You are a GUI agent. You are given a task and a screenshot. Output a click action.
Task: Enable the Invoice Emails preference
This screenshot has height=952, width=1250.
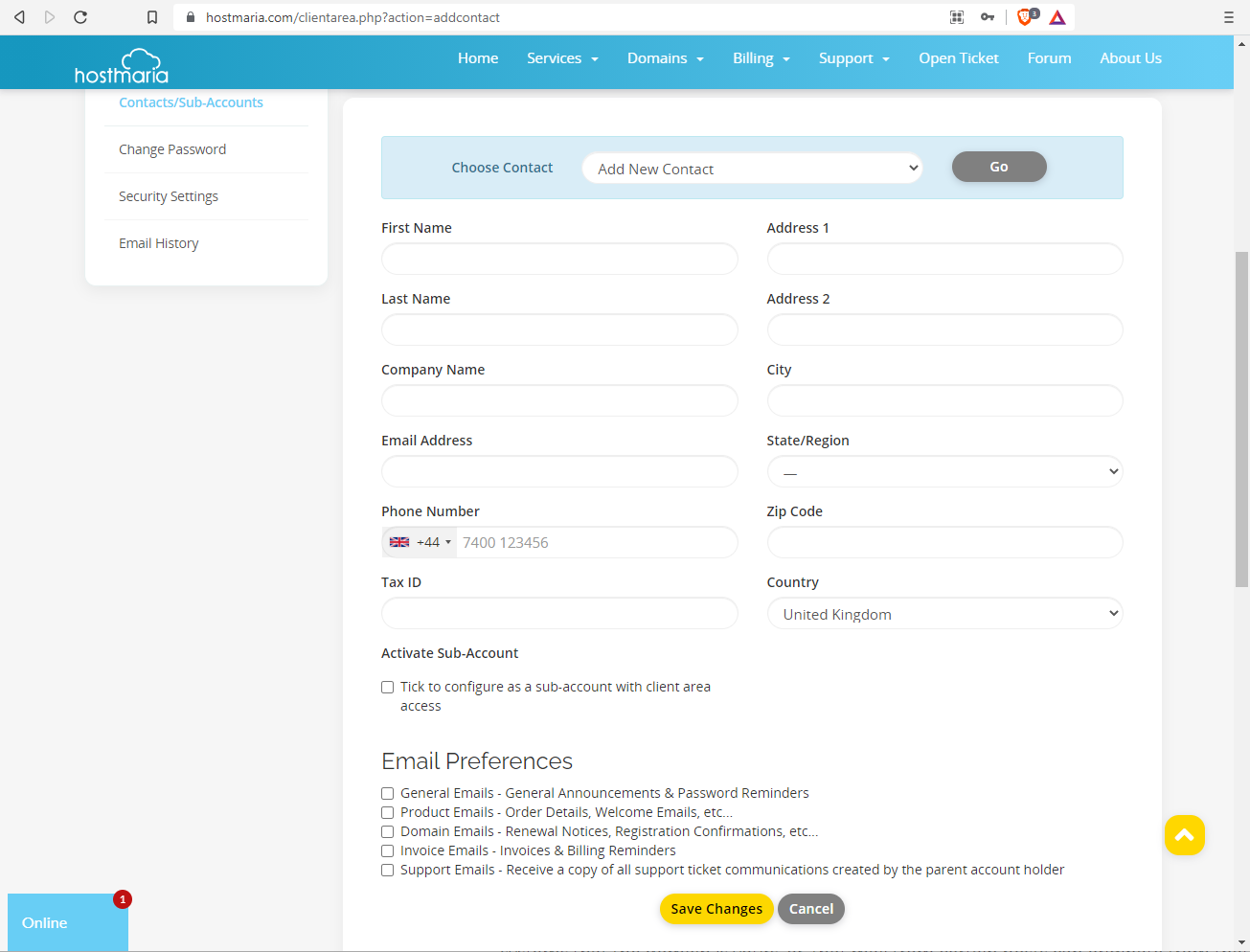(387, 850)
